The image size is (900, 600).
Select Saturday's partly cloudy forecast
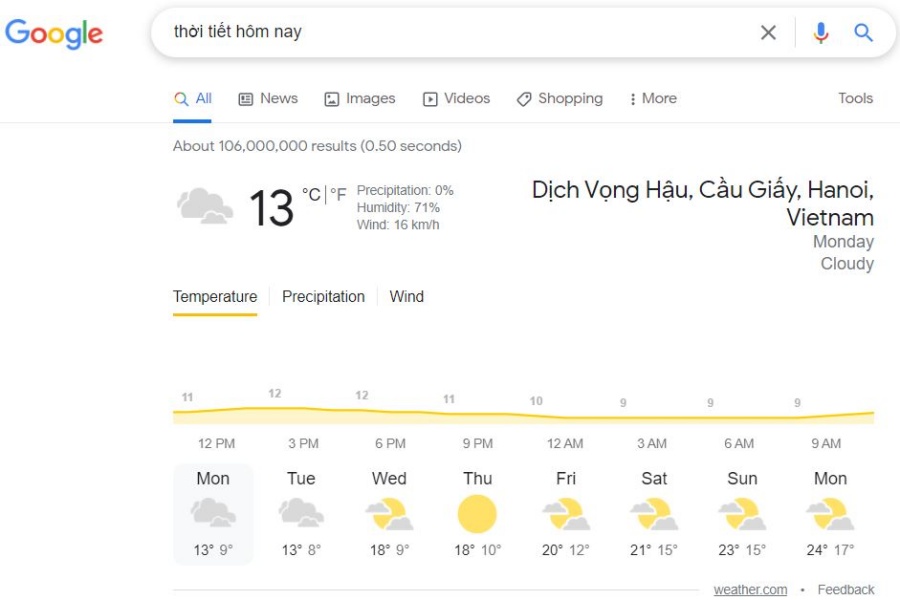pos(654,514)
